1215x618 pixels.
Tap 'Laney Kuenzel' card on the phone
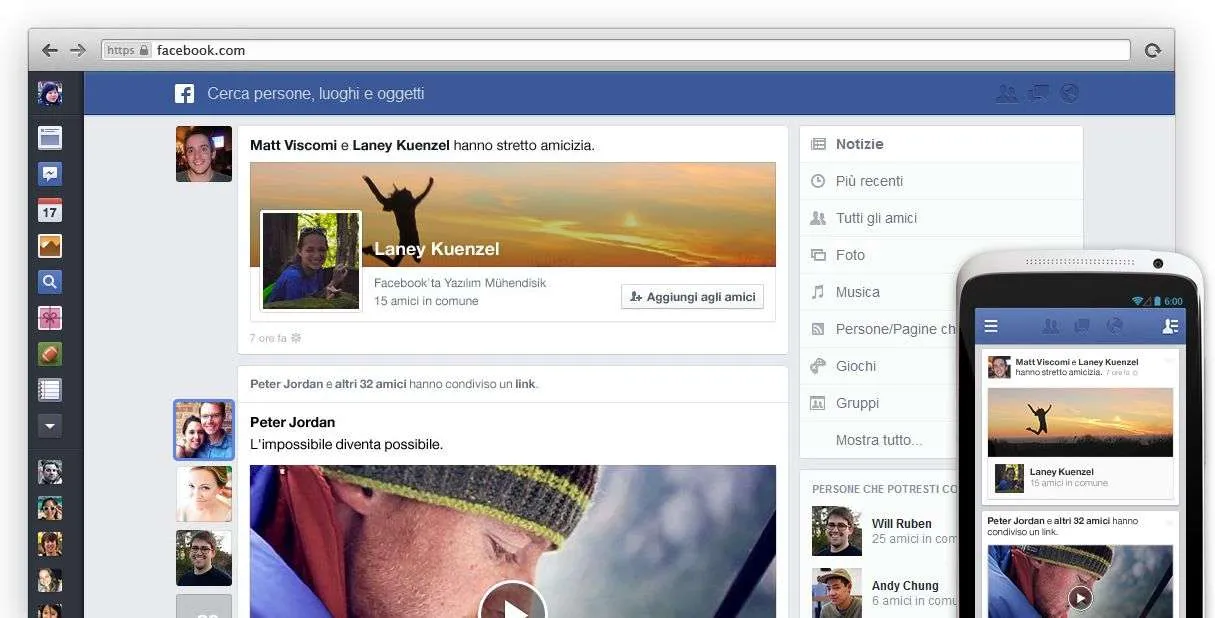click(1080, 477)
